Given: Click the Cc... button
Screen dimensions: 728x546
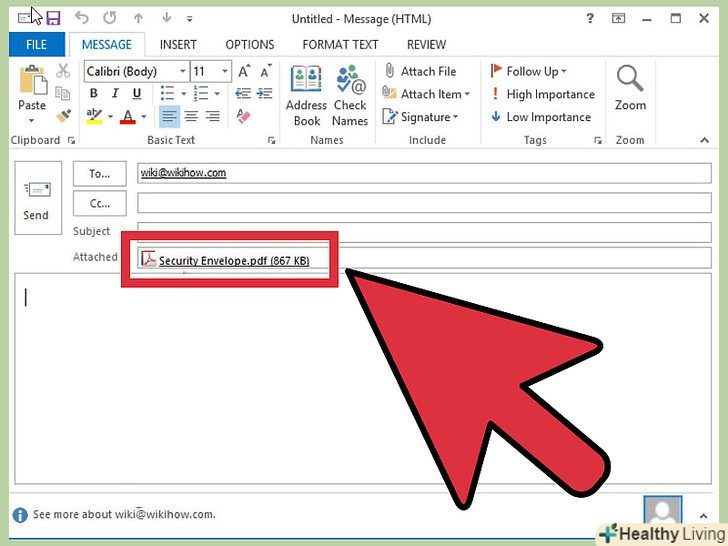Looking at the screenshot, I should 100,203.
